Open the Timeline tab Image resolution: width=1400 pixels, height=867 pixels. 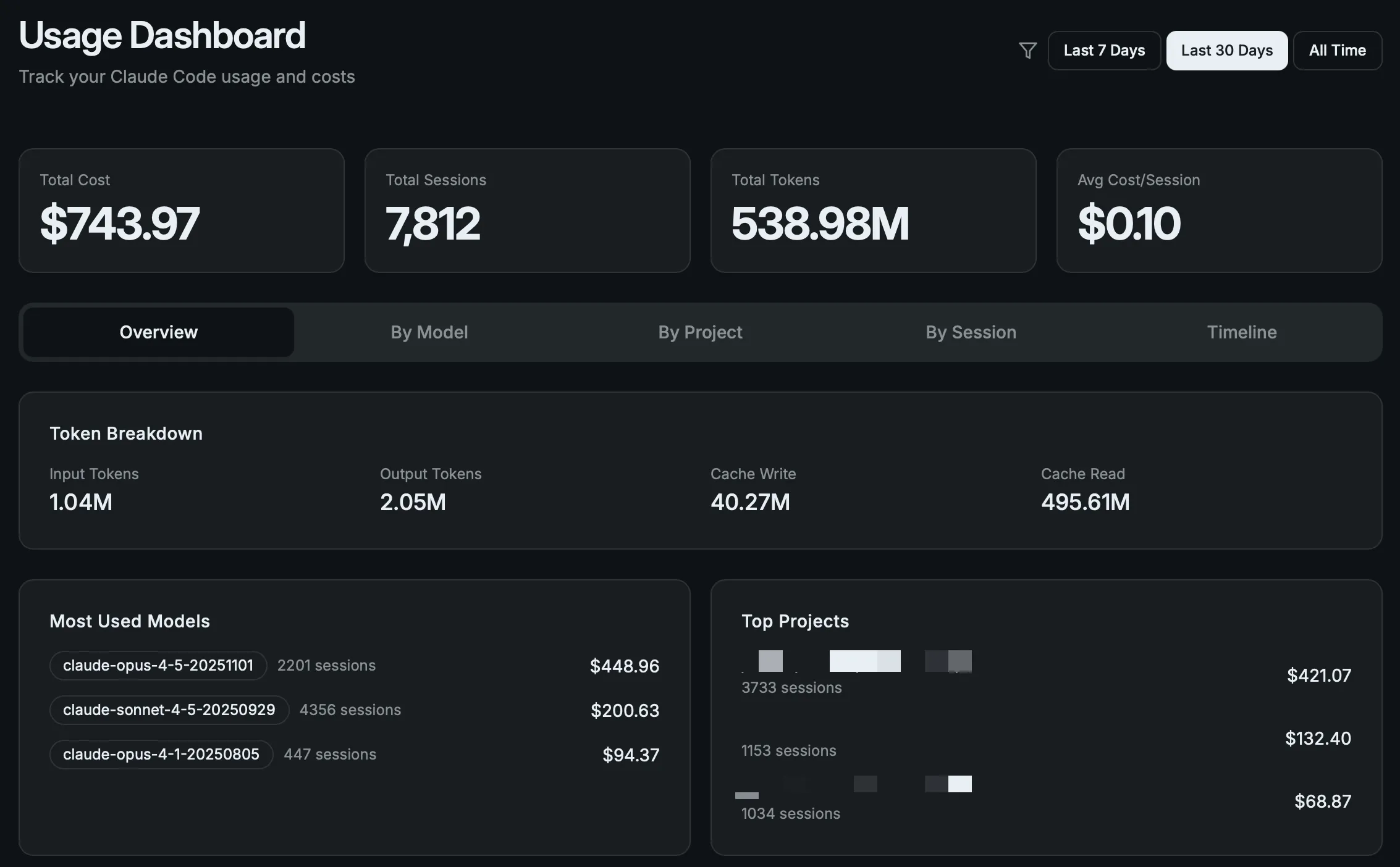coord(1242,332)
